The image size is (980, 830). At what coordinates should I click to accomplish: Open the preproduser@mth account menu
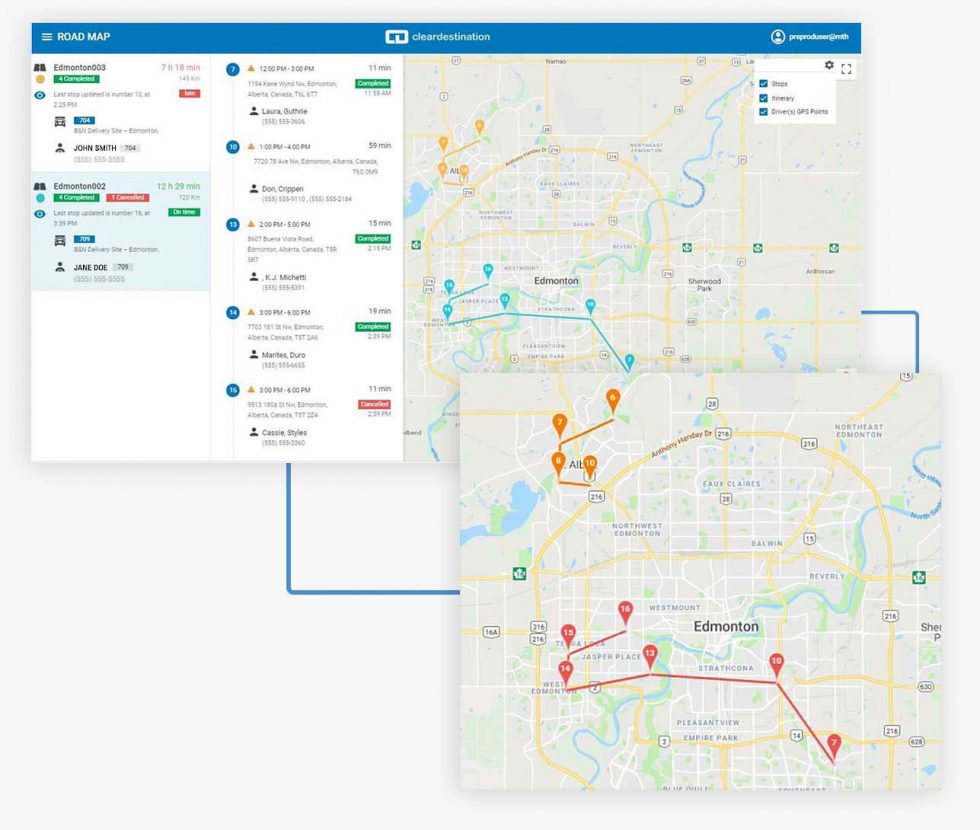pos(810,36)
